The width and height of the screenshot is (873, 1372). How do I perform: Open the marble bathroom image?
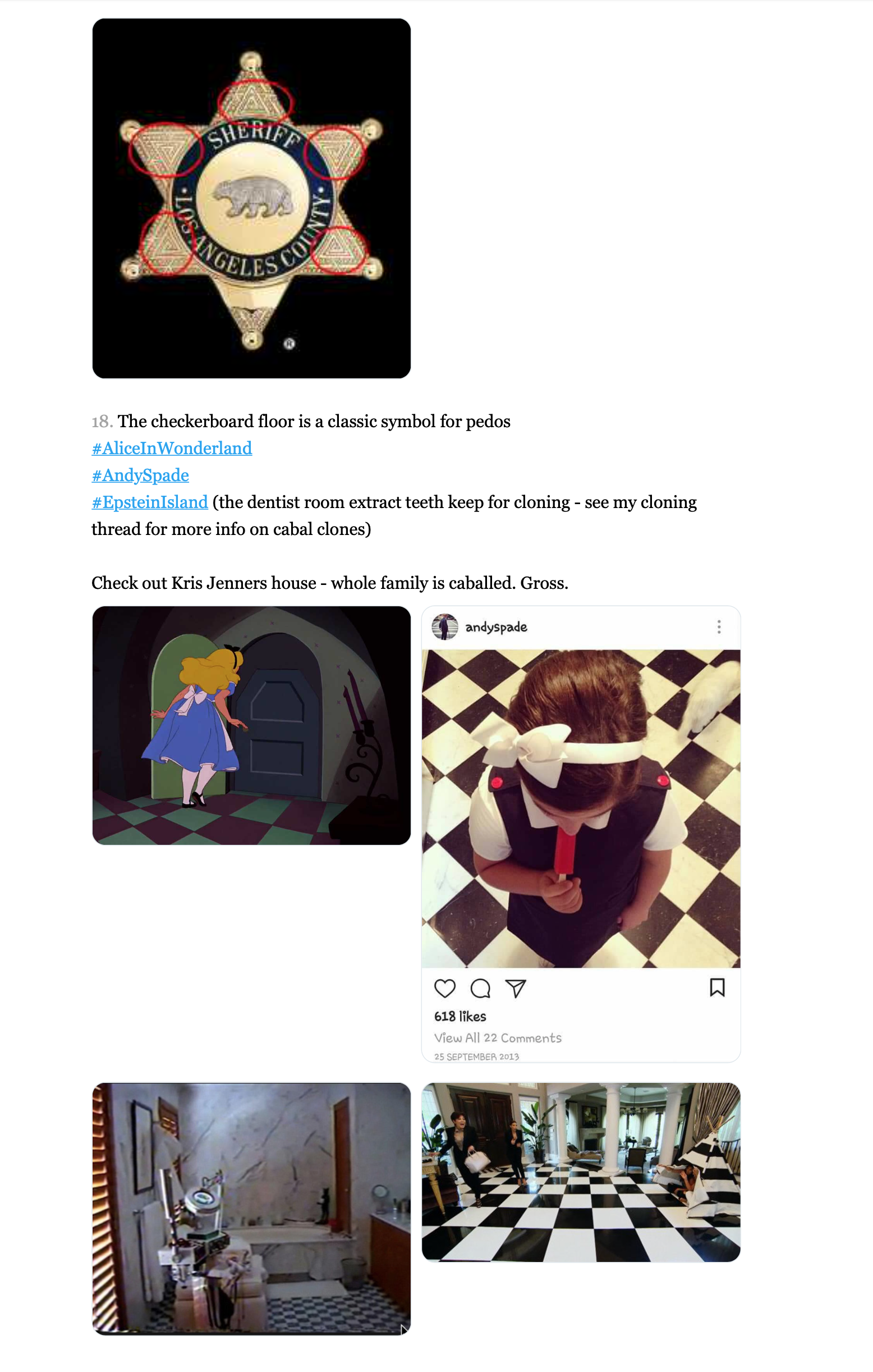[252, 1209]
